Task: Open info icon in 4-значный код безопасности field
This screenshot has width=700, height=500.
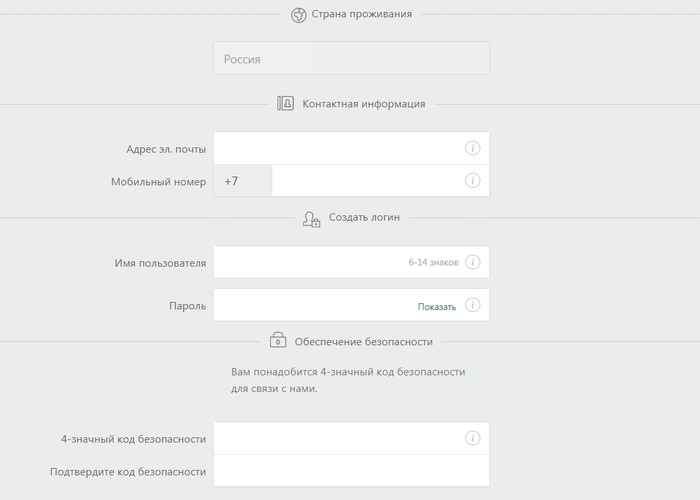Action: coord(472,438)
